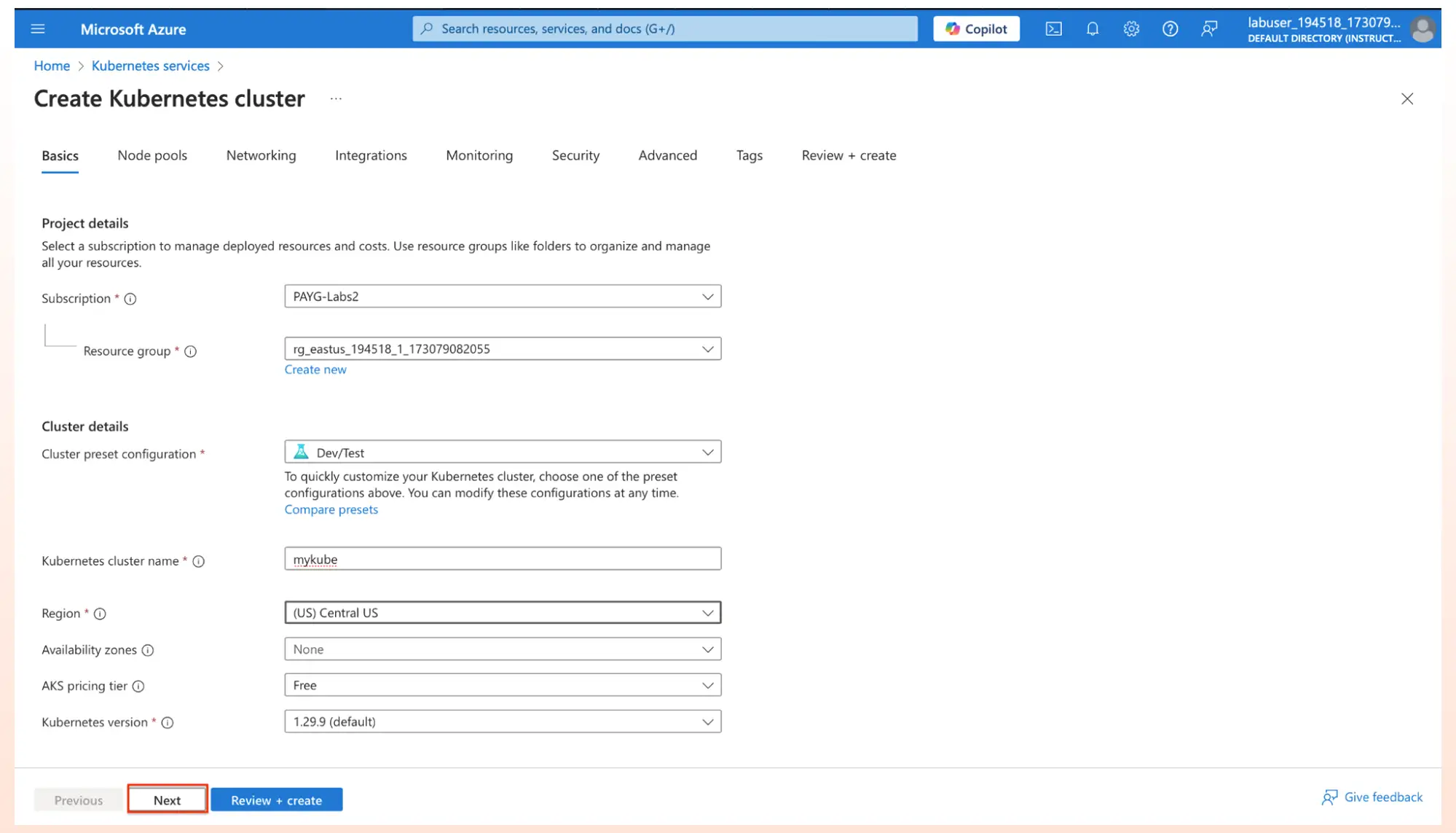Show info tooltip for Availability zones
Image resolution: width=1456 pixels, height=833 pixels.
click(148, 650)
